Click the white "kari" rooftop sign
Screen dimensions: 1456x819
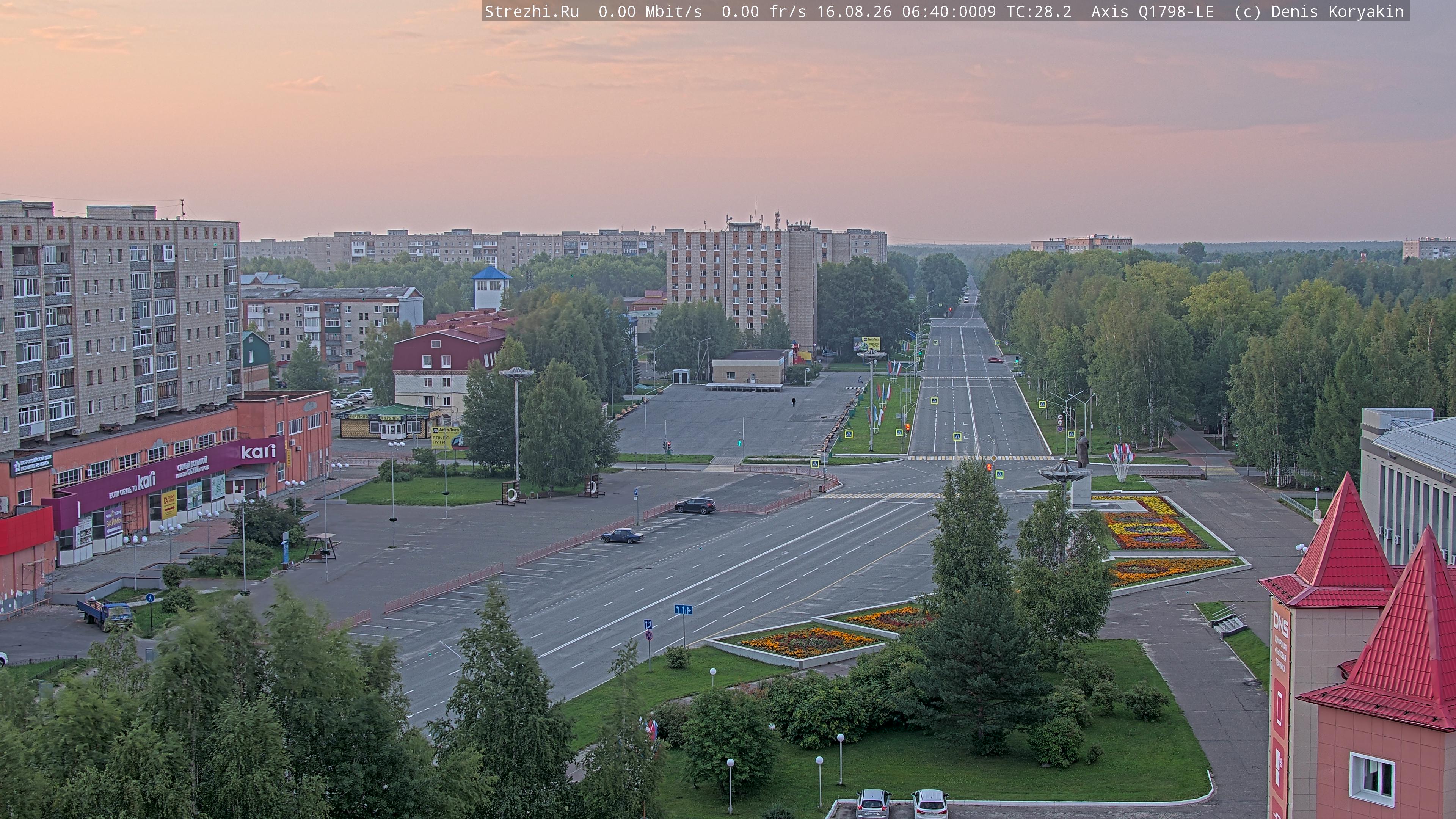(x=258, y=452)
